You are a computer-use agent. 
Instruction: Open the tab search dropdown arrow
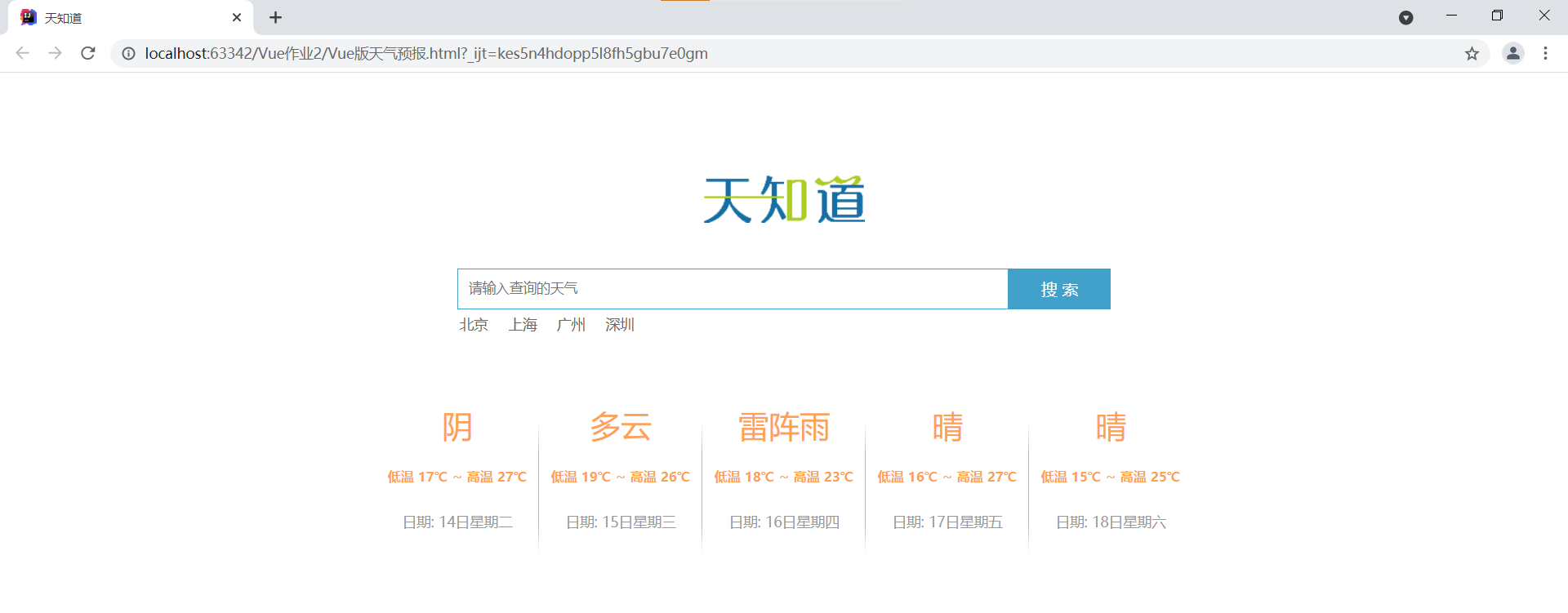1405,17
